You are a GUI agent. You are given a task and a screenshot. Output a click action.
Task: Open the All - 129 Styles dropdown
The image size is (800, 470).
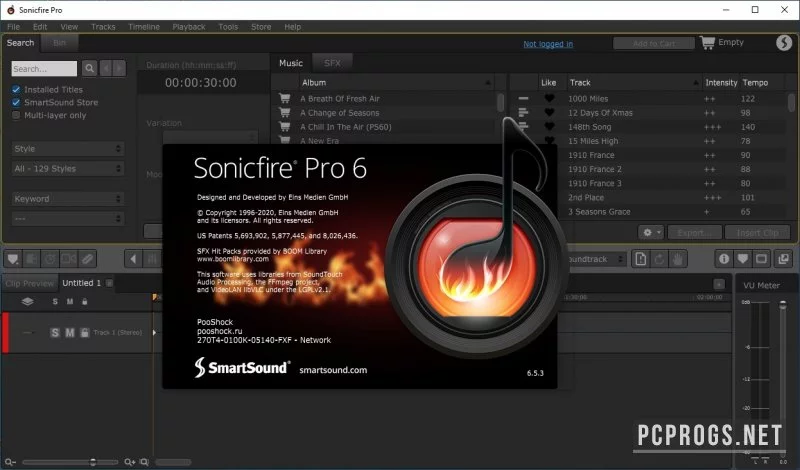(x=68, y=168)
